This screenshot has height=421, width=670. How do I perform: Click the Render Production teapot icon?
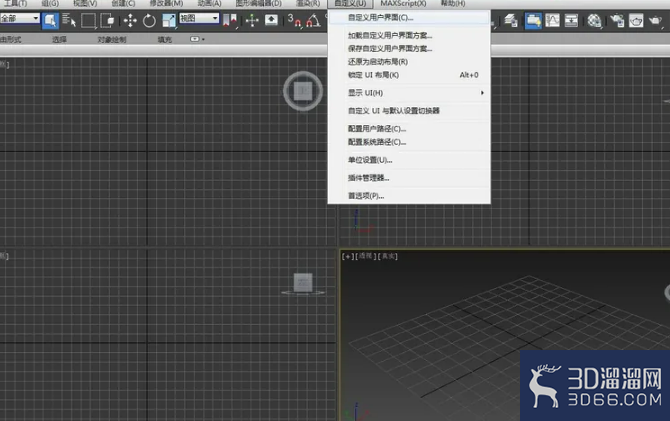655,20
